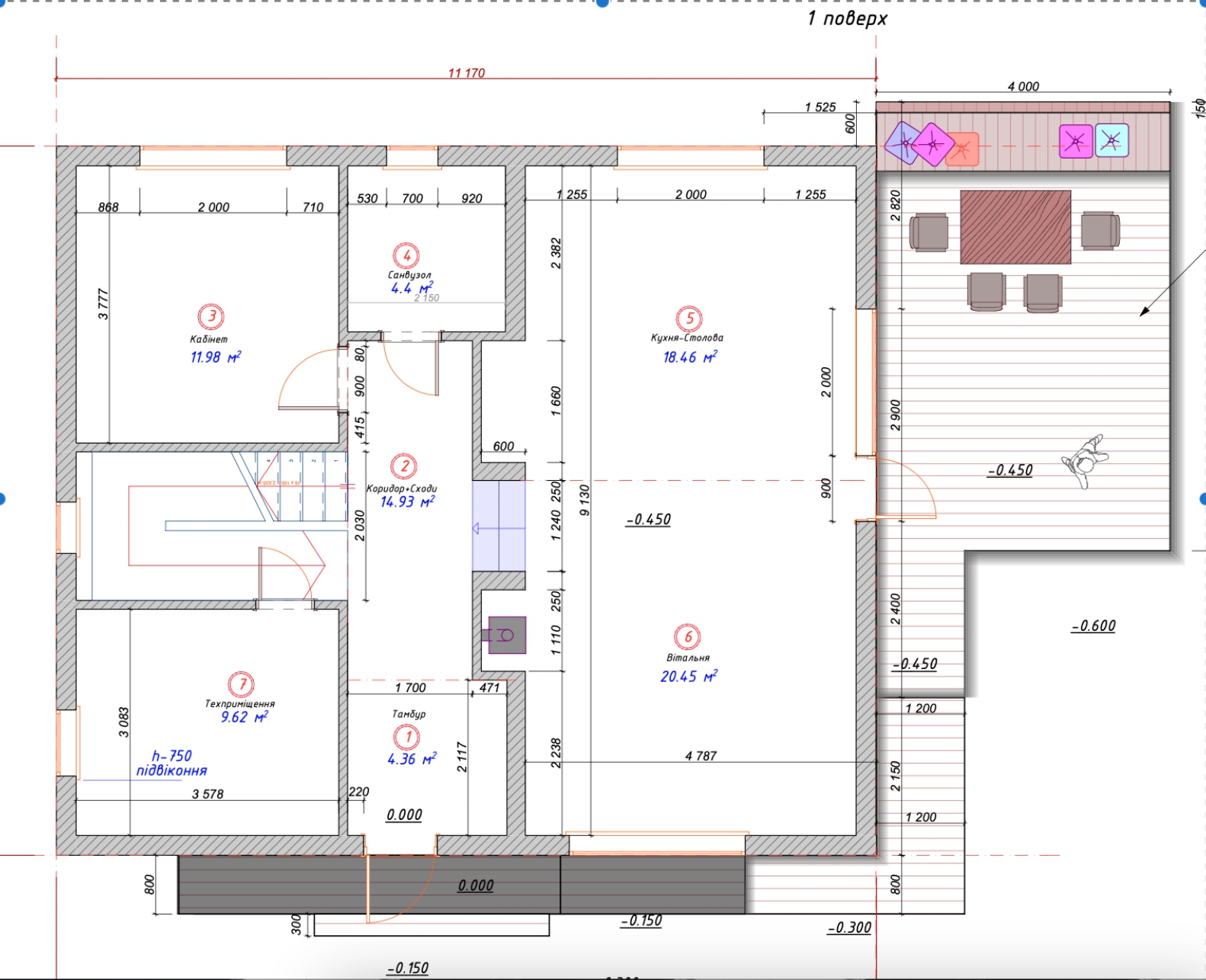Click the left edge blue selection handle
This screenshot has width=1206, height=980.
tap(2, 499)
